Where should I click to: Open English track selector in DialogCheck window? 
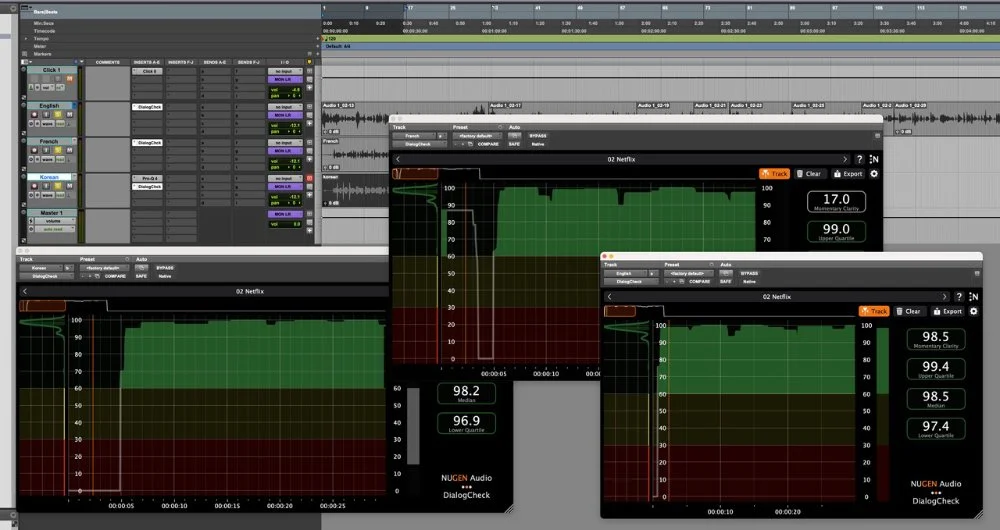point(626,274)
